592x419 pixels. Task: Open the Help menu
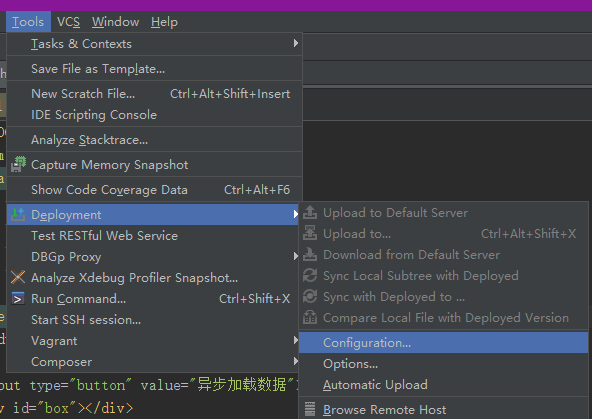164,22
